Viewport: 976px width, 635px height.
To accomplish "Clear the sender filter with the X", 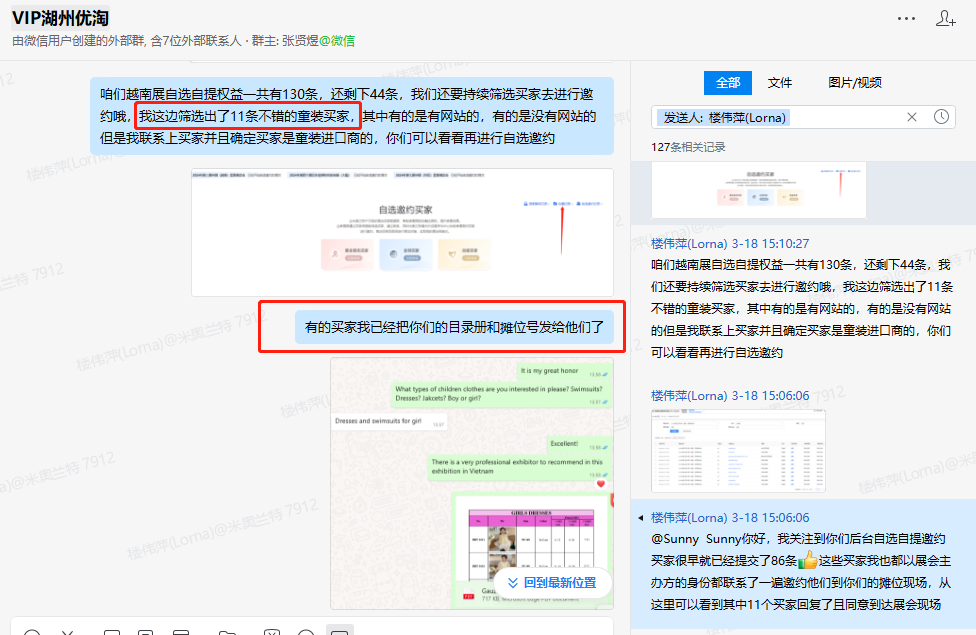I will [x=912, y=117].
